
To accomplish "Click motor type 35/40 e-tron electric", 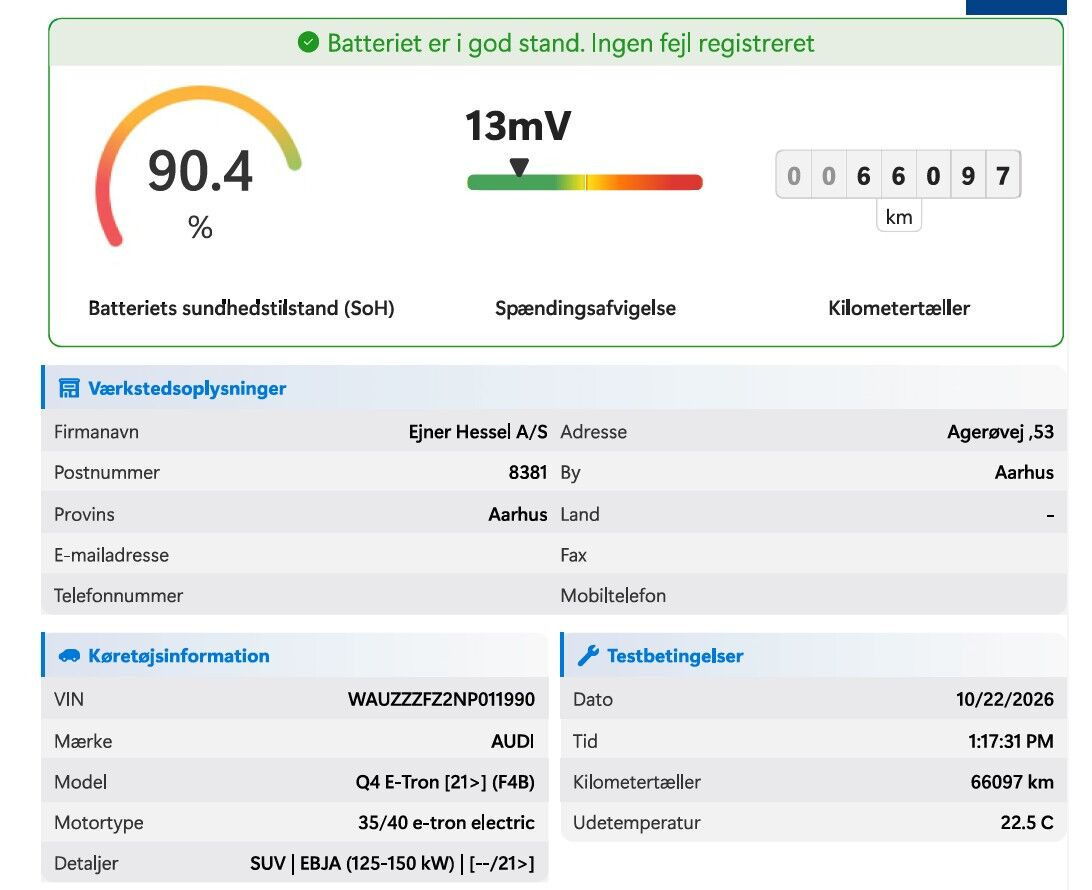I will point(446,822).
